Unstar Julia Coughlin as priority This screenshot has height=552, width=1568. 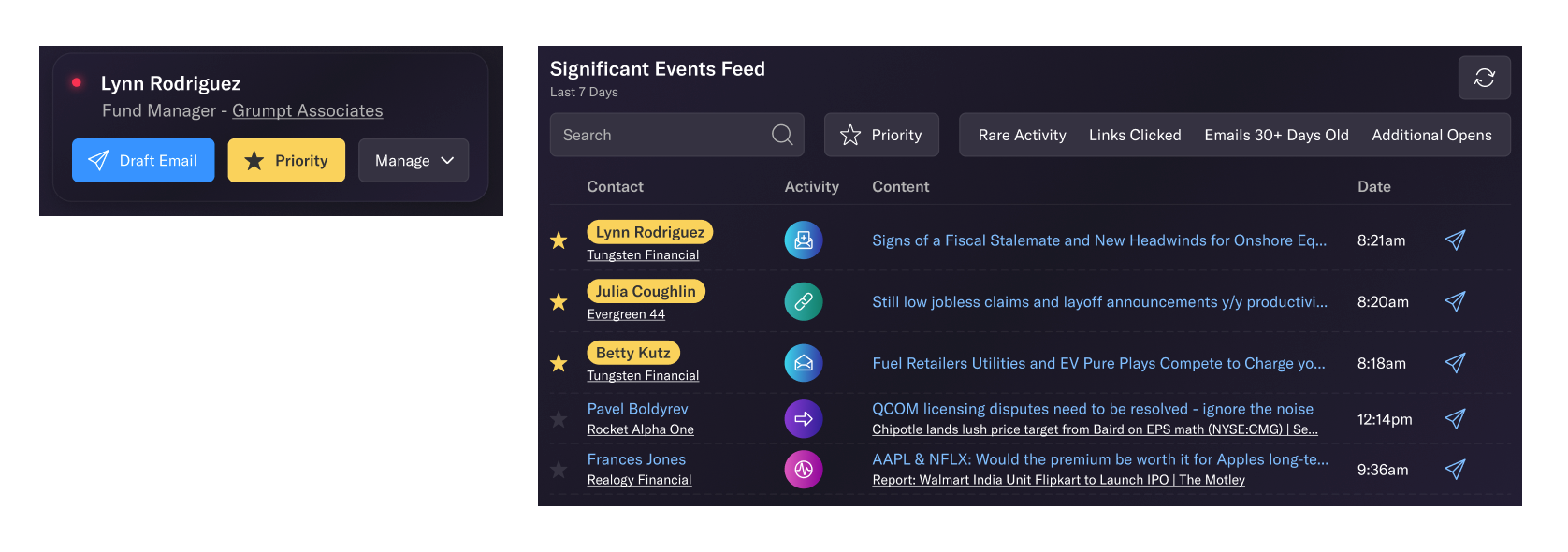click(559, 301)
